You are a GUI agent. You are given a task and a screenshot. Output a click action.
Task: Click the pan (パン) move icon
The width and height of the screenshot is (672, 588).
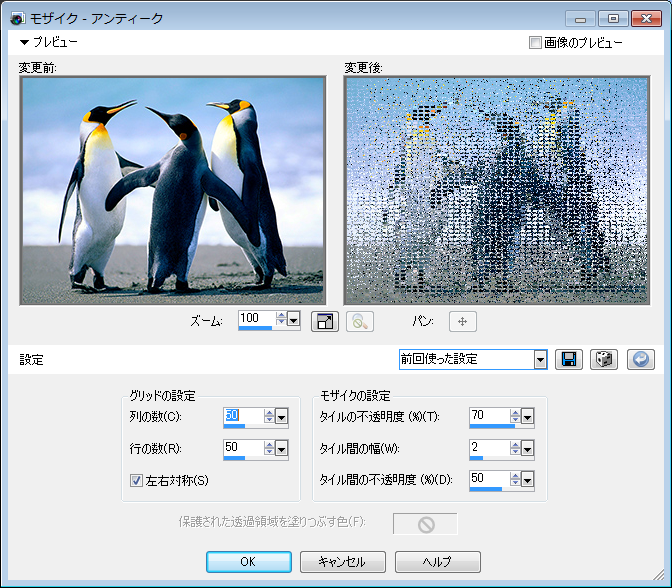(x=462, y=321)
